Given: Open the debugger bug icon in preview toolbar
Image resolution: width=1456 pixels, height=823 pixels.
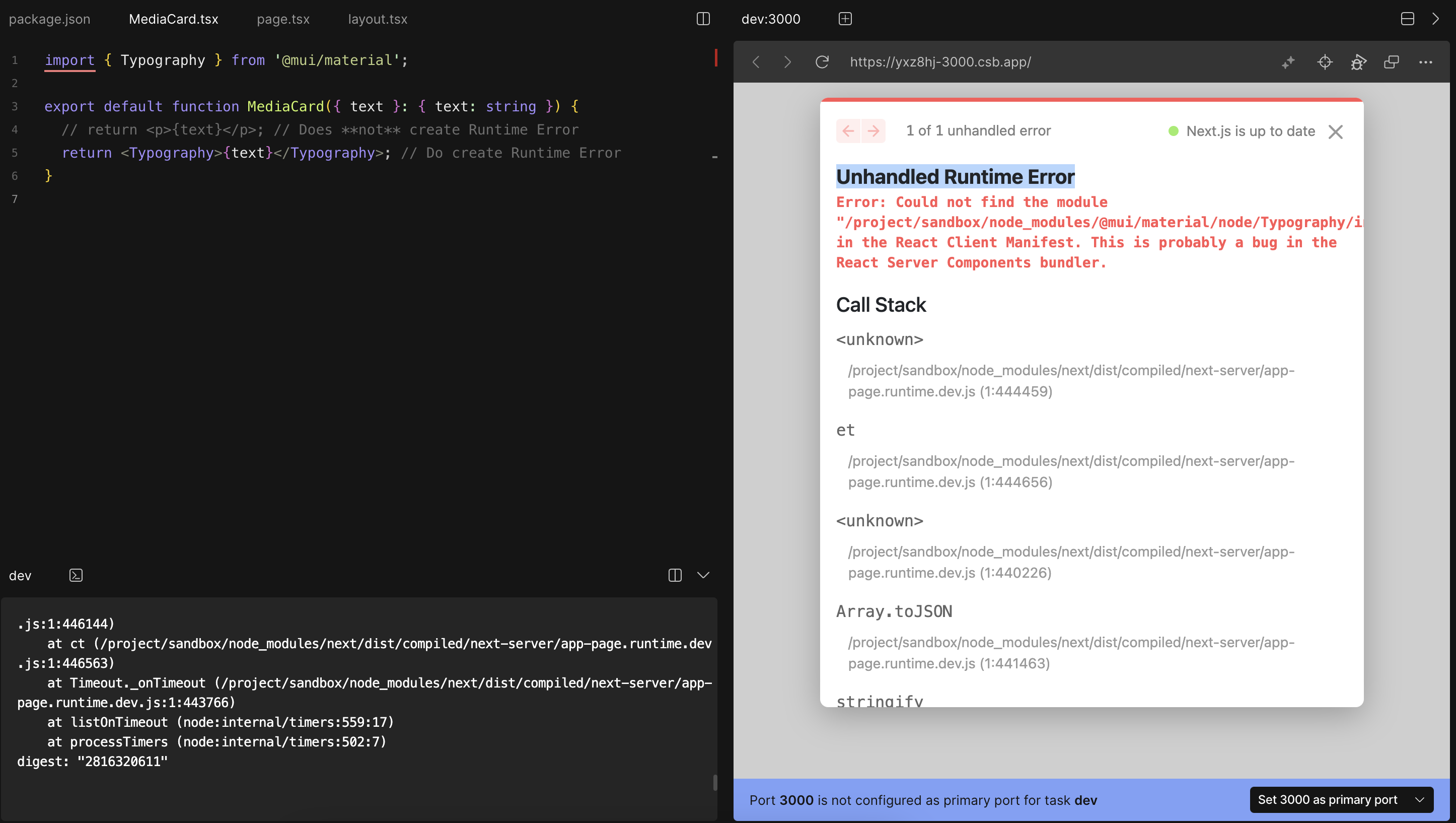Looking at the screenshot, I should pyautogui.click(x=1359, y=62).
